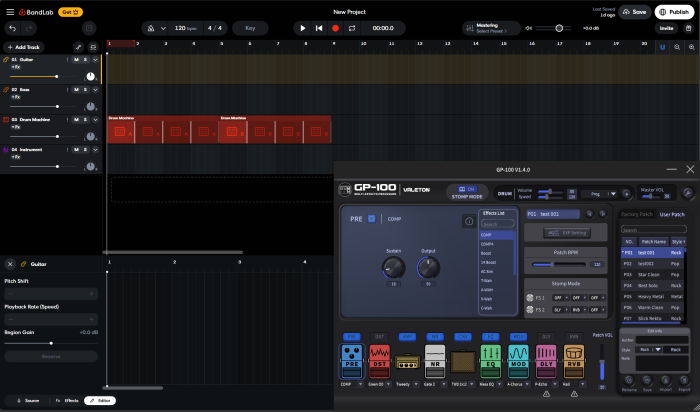Open the automation tool icon
Viewport: 700px width, 412px height.
[79, 47]
